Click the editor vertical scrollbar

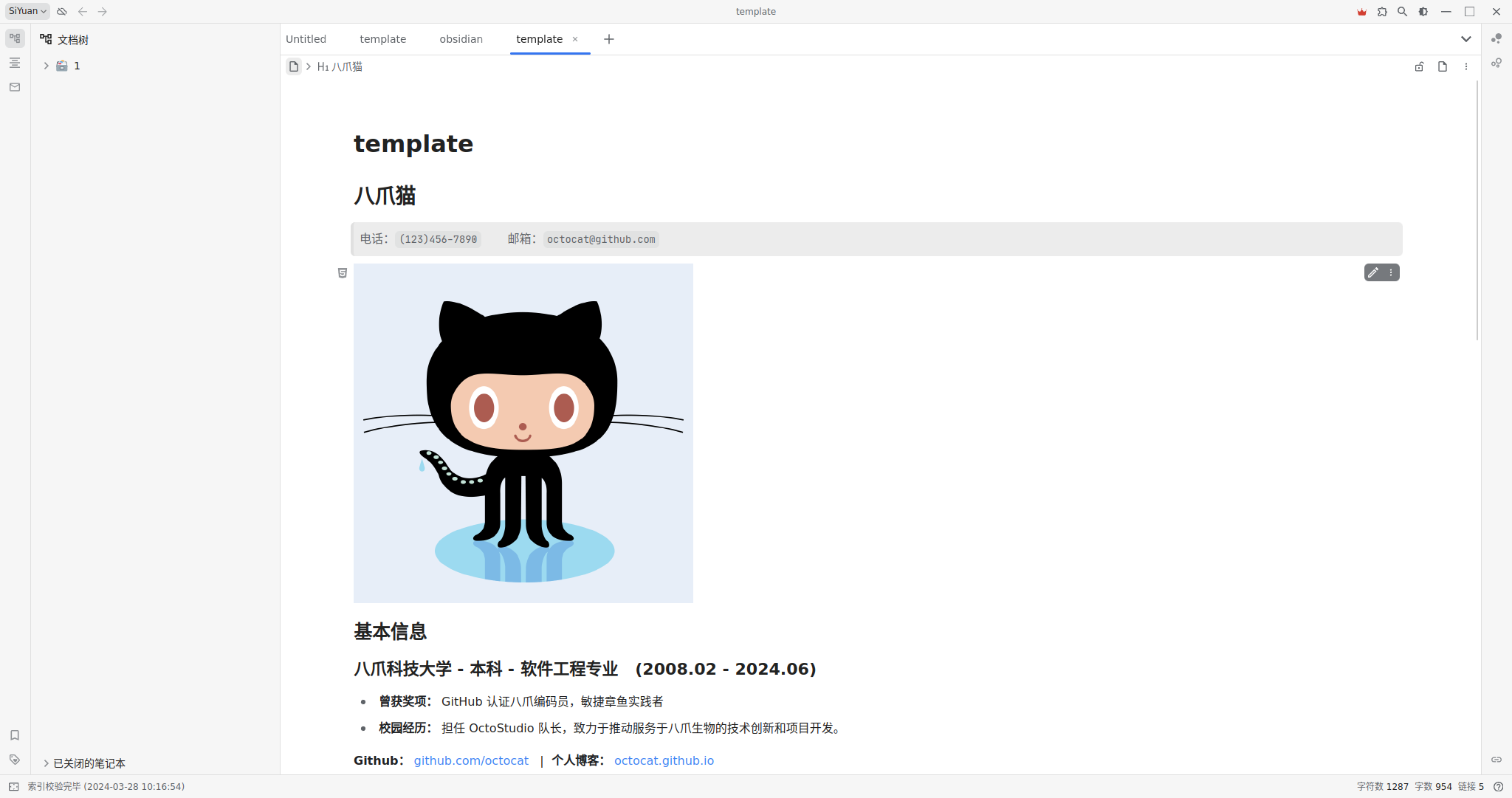click(1477, 210)
